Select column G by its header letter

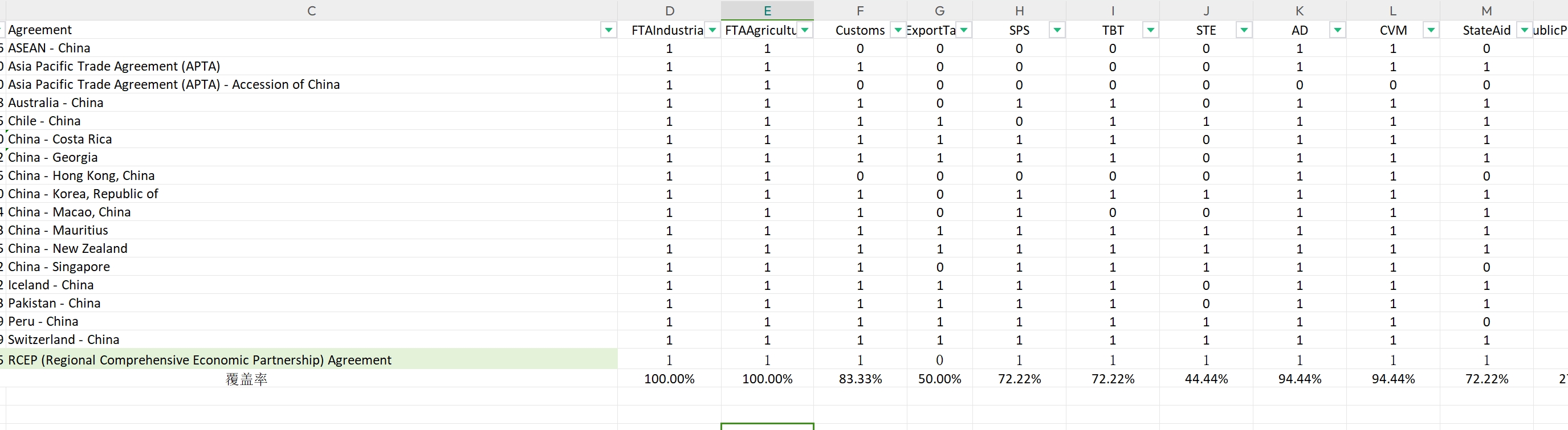(940, 10)
